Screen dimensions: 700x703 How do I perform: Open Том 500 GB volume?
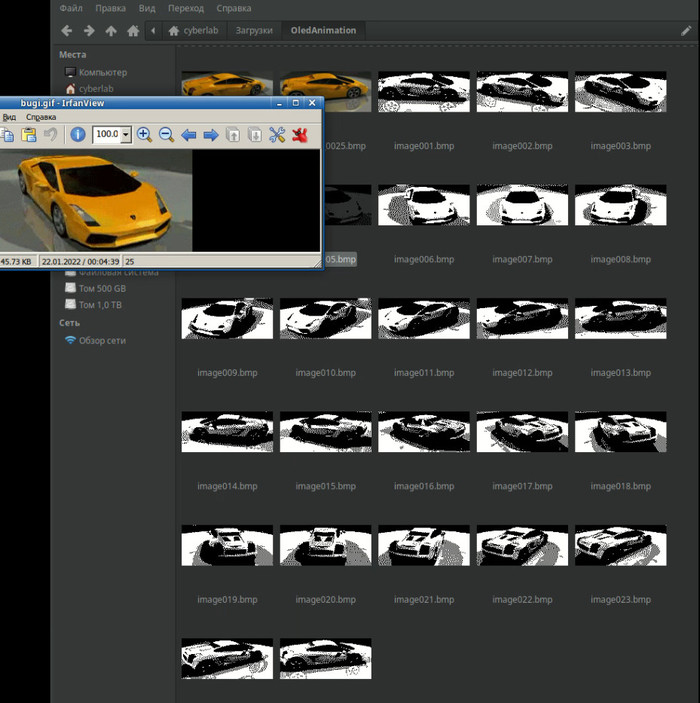(96, 288)
